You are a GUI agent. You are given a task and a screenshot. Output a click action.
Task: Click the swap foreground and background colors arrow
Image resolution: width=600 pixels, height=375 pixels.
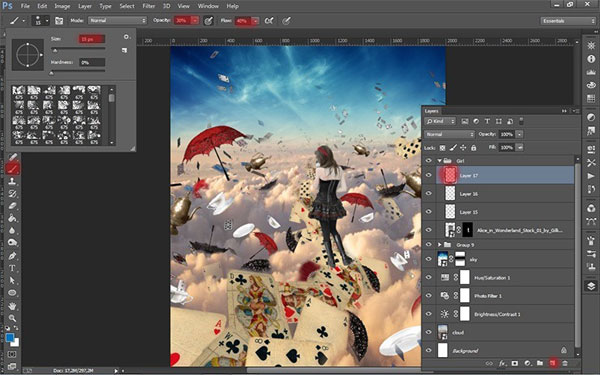[x=16, y=329]
